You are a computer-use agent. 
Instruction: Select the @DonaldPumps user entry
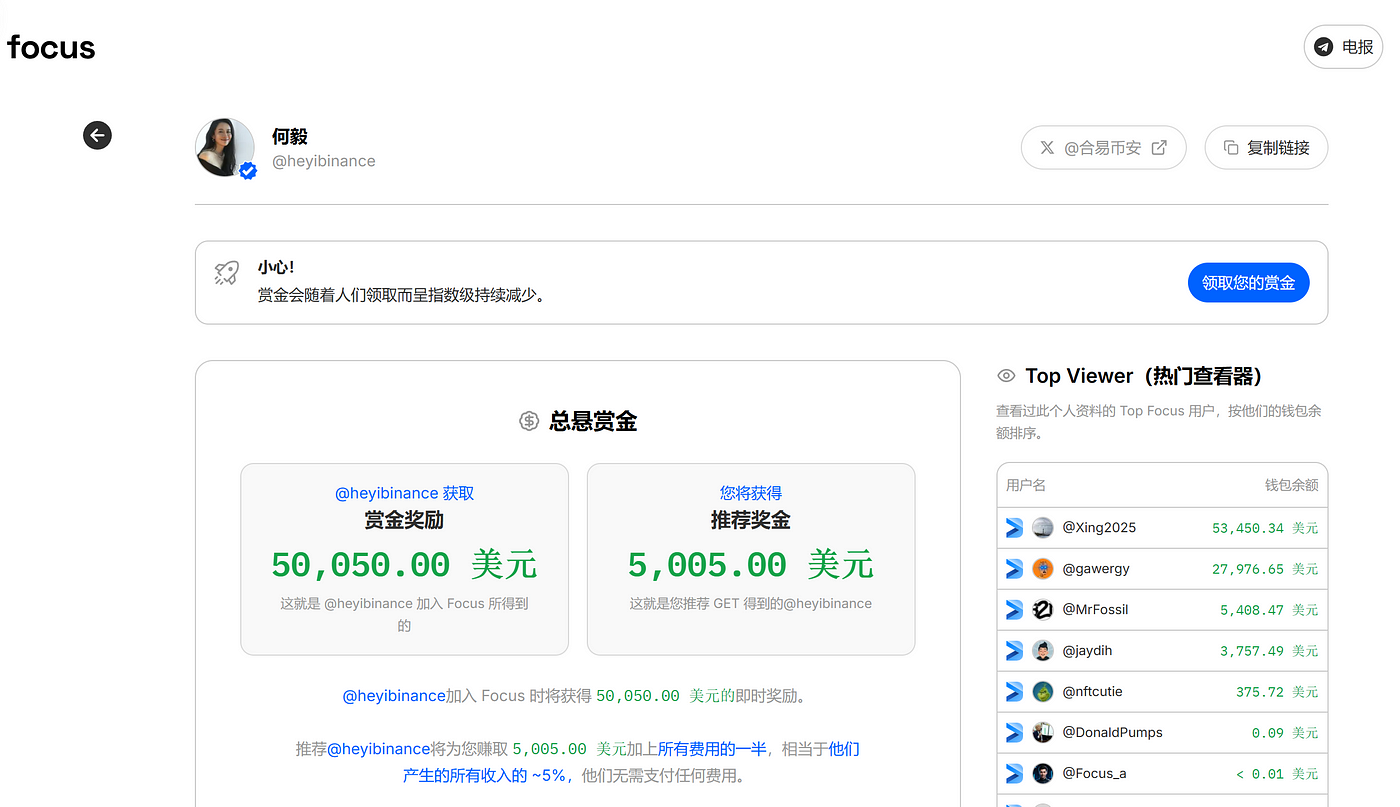click(1111, 733)
